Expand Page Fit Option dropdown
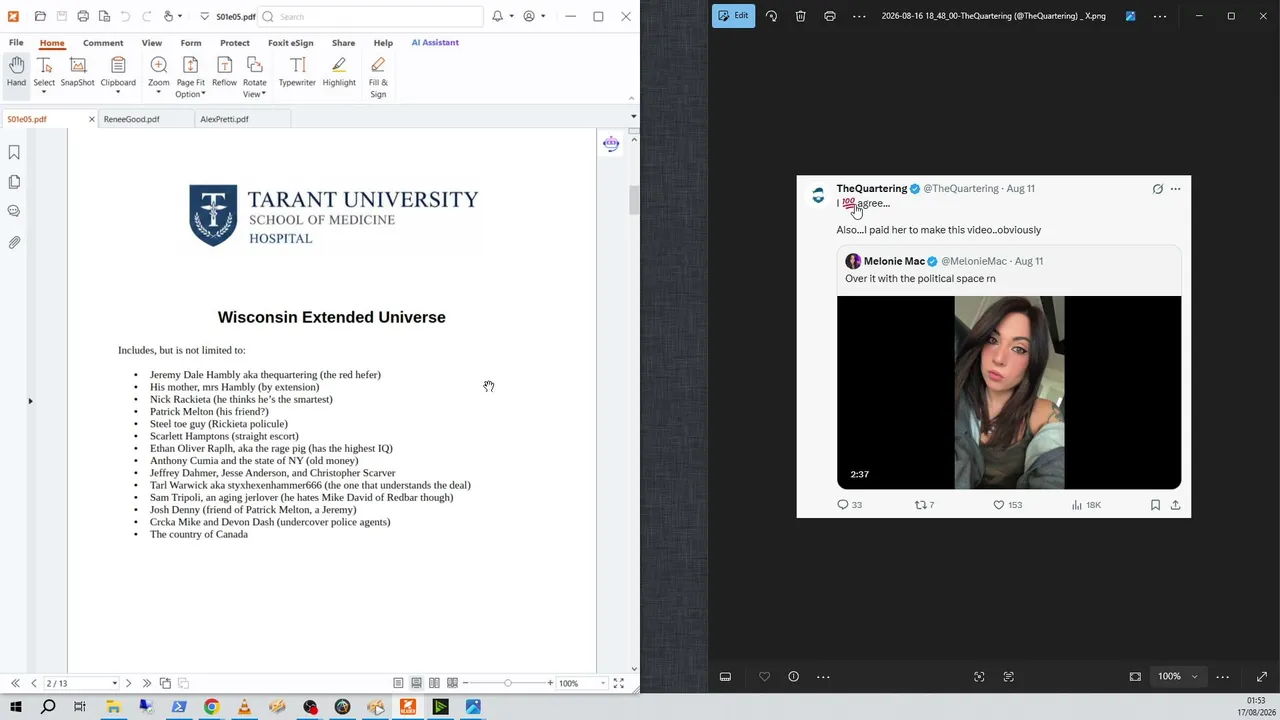This screenshot has height=720, width=1280. 204,94
